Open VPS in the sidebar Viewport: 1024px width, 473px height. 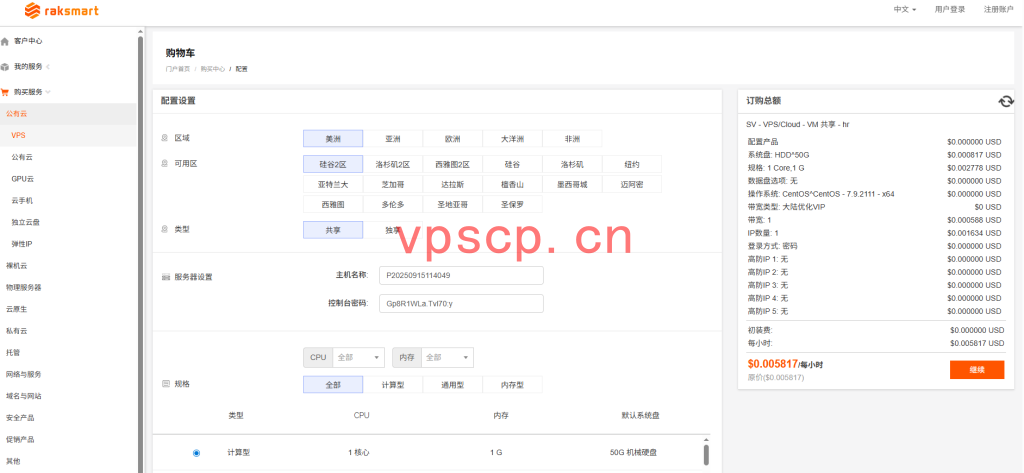(x=18, y=135)
